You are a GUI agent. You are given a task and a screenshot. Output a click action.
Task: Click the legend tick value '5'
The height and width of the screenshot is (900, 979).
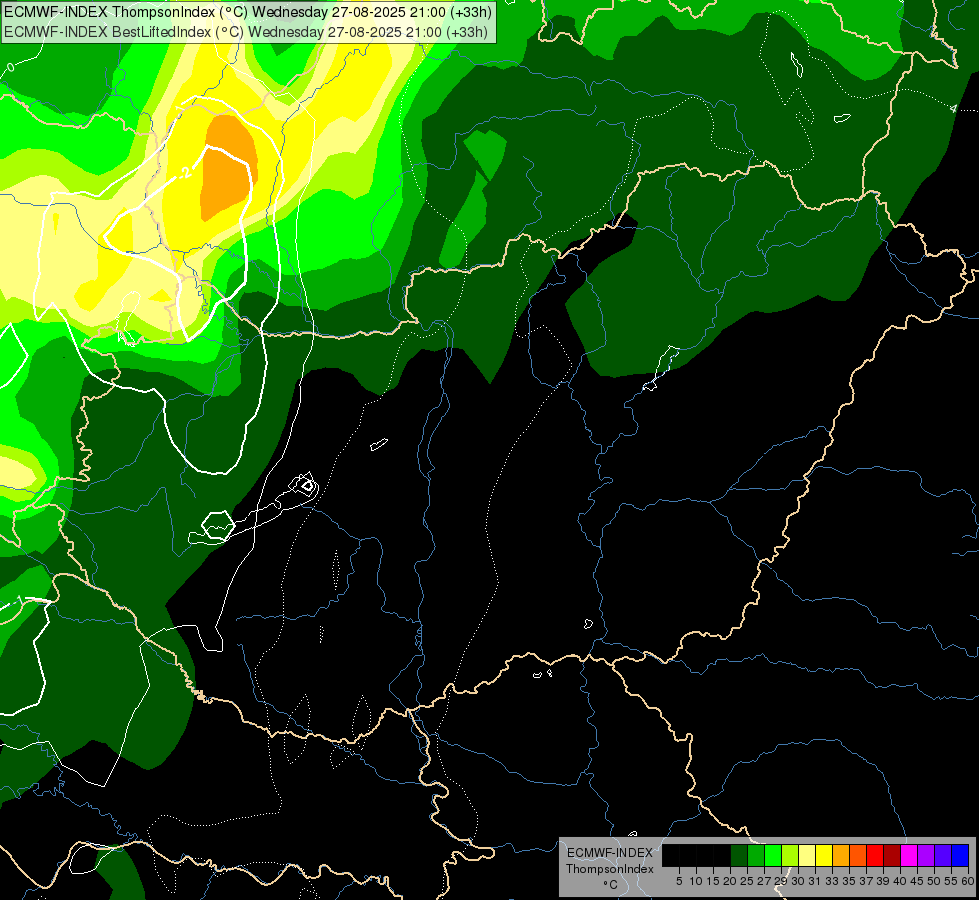679,881
